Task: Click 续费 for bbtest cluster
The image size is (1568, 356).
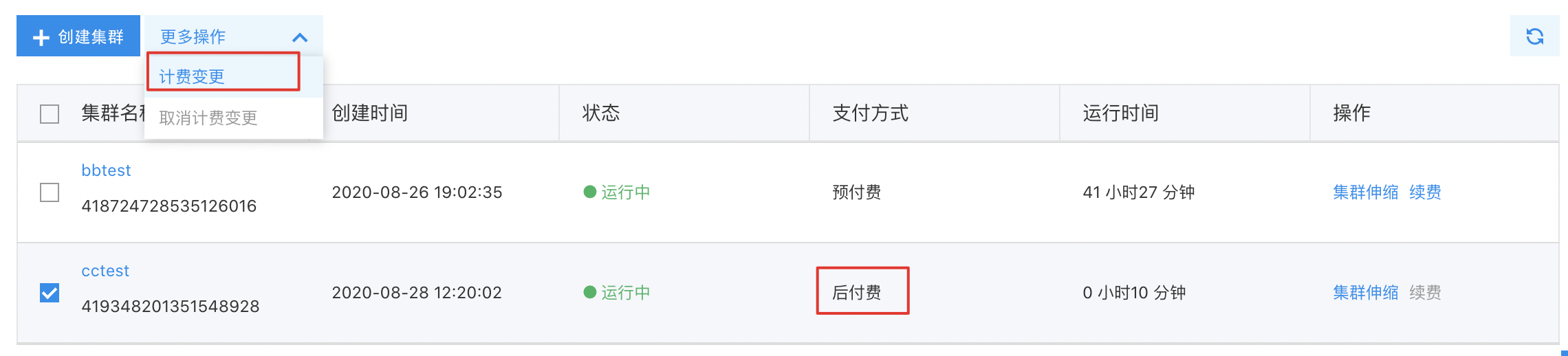Action: [1425, 192]
